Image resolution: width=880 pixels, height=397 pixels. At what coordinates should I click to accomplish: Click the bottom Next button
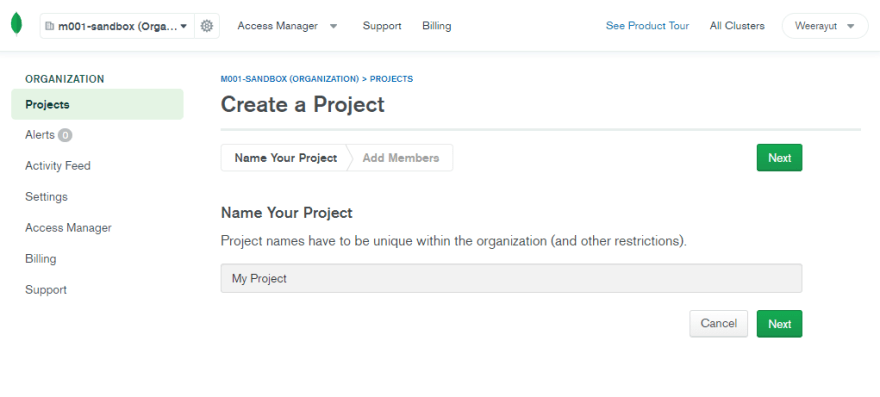click(780, 323)
